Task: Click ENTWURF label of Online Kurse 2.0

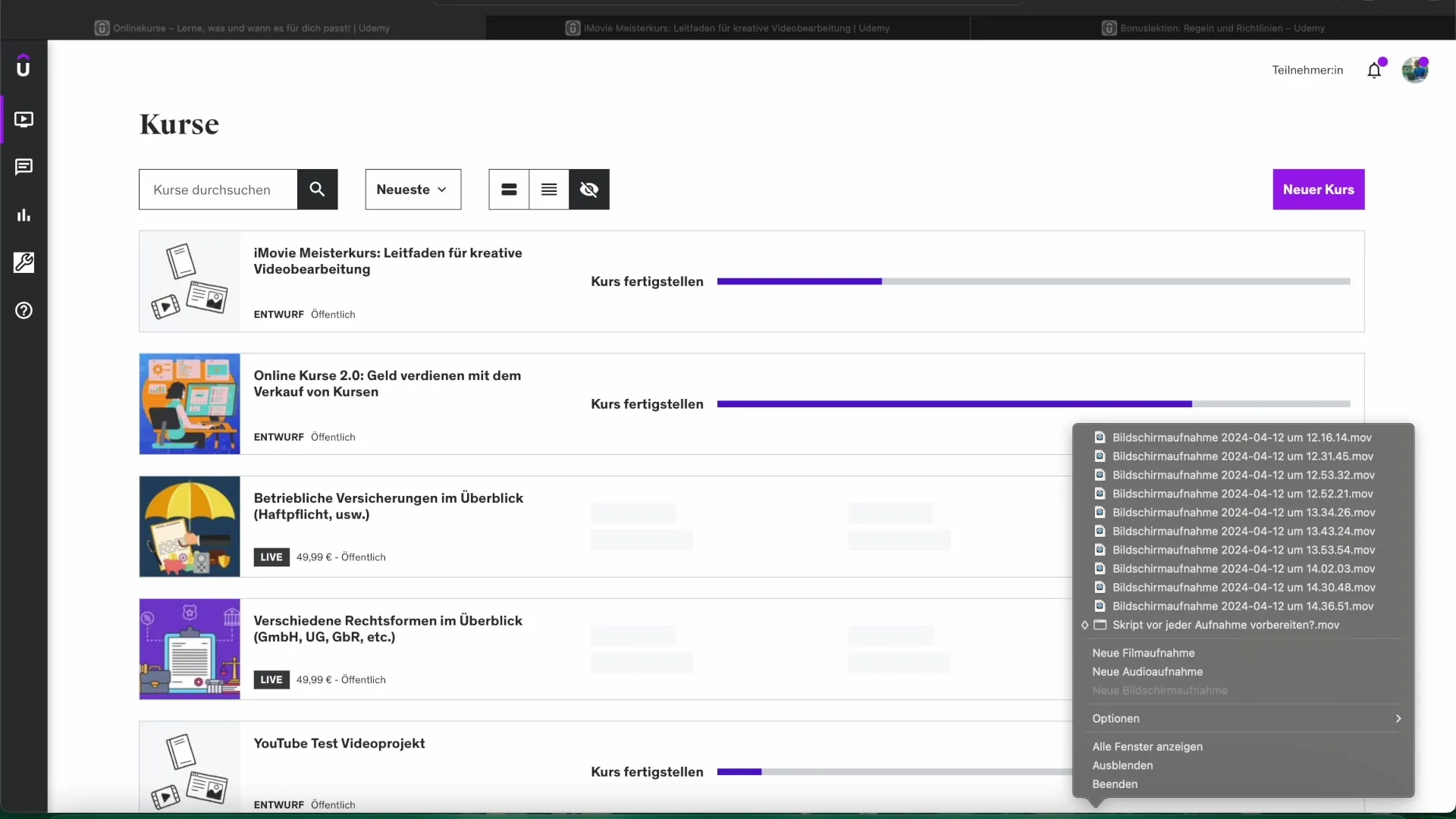Action: (278, 438)
